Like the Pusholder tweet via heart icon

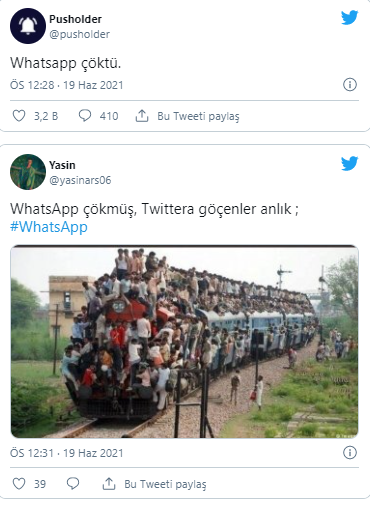pyautogui.click(x=19, y=116)
